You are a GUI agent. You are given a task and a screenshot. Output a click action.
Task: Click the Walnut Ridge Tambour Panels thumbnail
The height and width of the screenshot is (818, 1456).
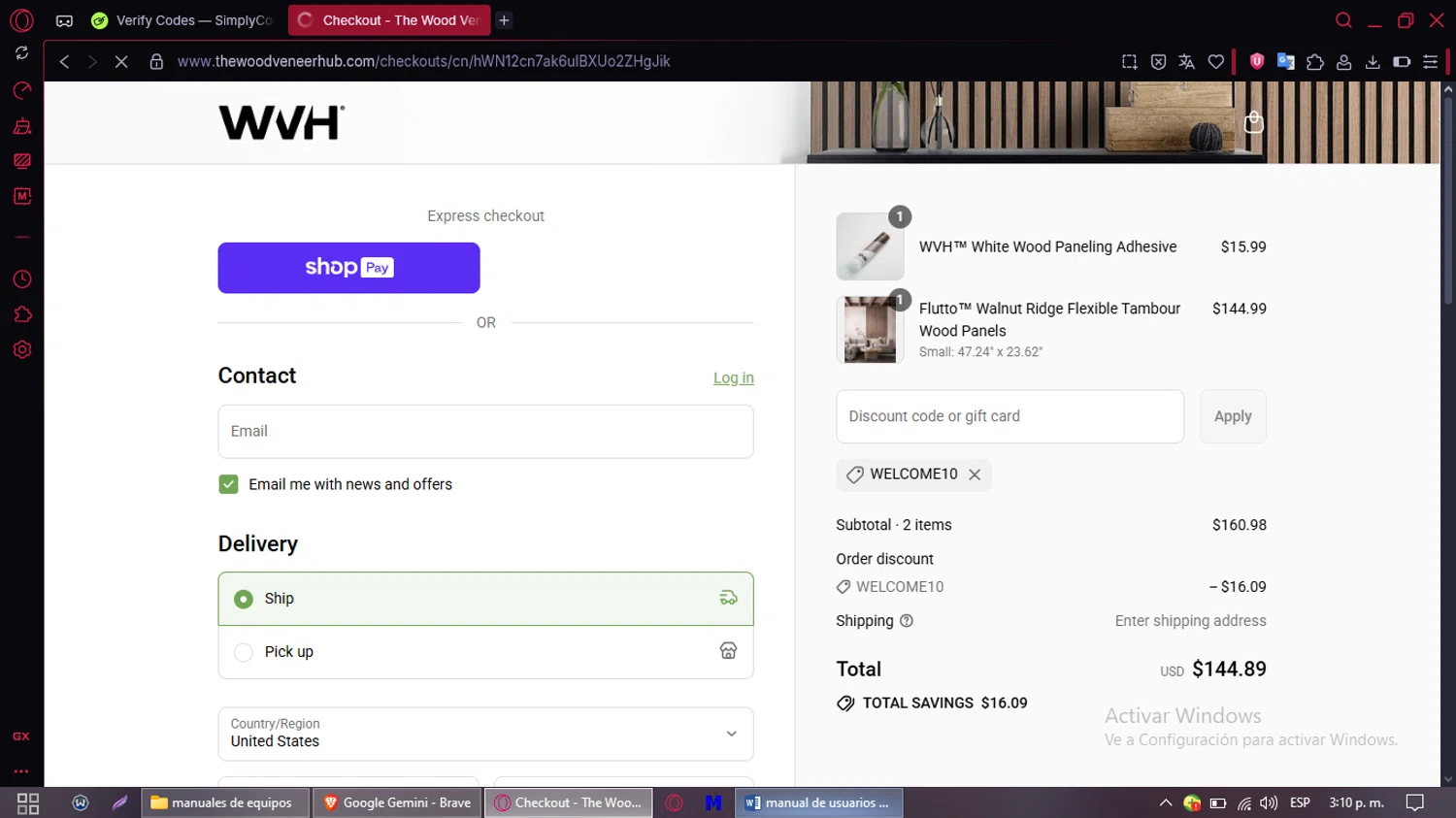click(x=870, y=330)
